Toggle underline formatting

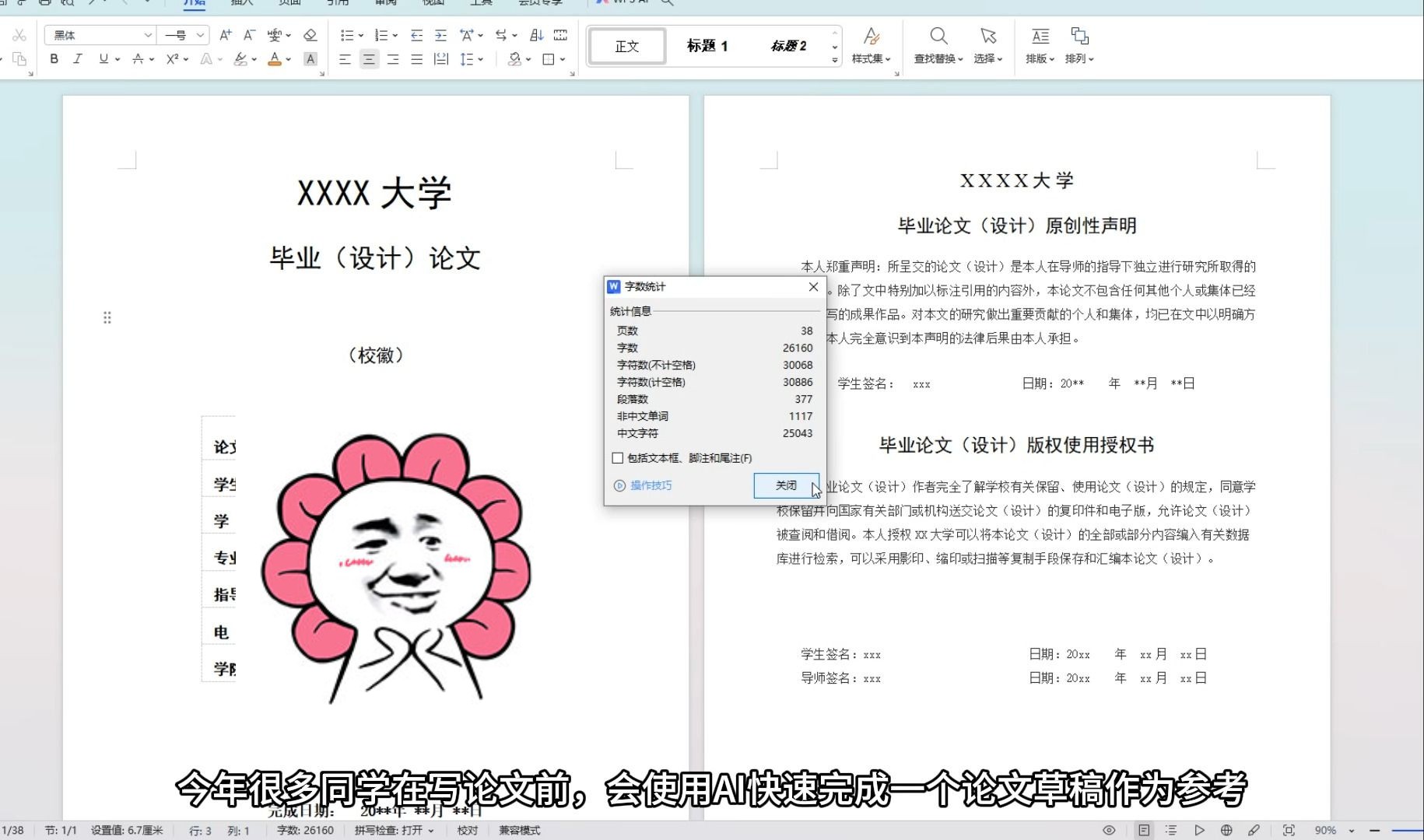(103, 59)
